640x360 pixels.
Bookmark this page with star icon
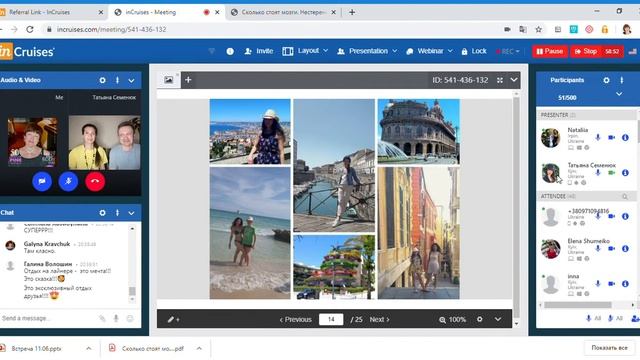[539, 29]
